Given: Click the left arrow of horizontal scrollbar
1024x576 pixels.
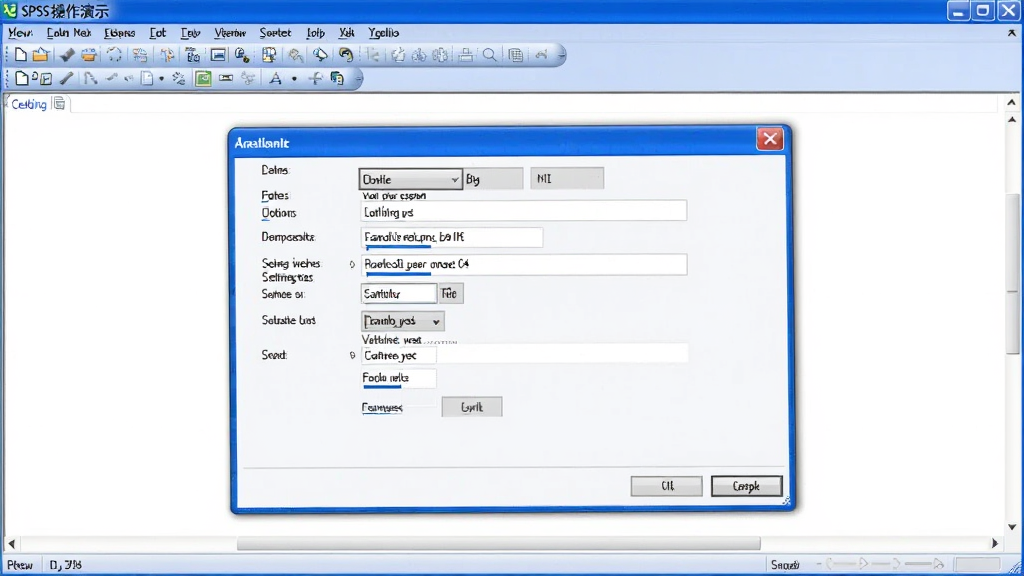Looking at the screenshot, I should pos(11,543).
